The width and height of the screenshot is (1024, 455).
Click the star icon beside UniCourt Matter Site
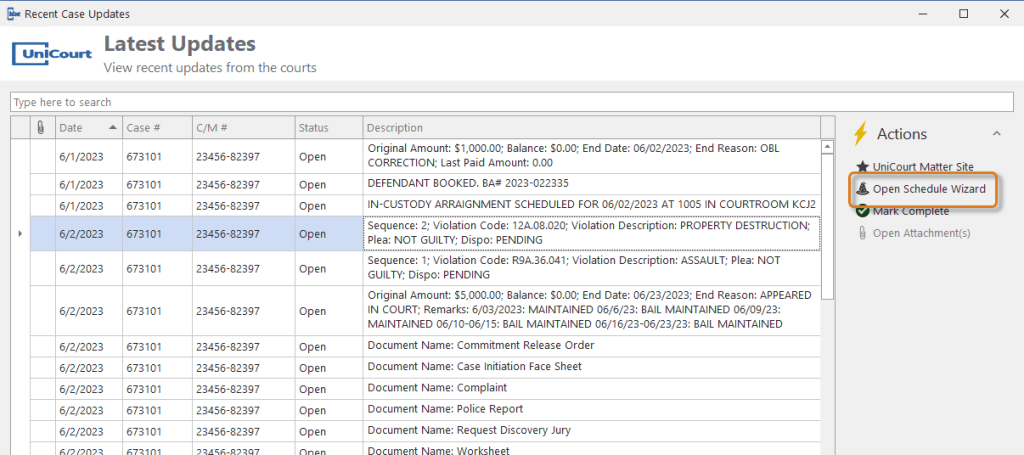click(862, 167)
